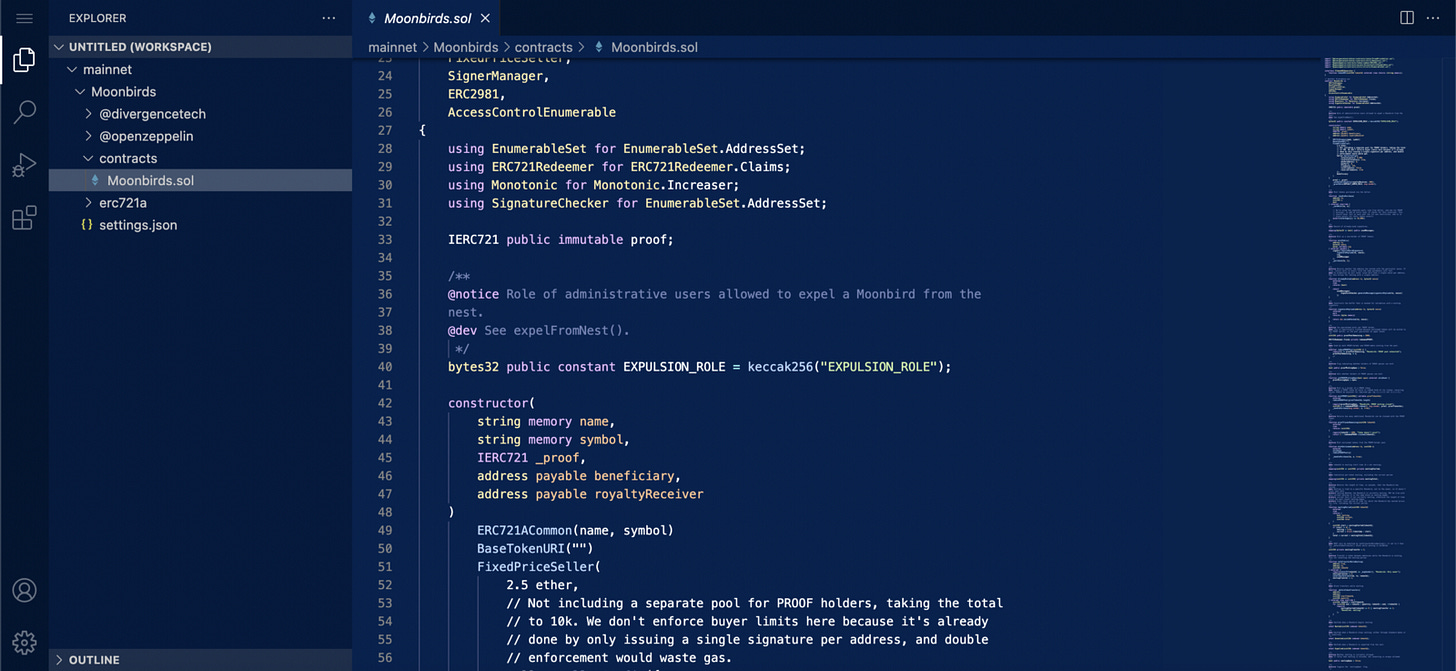
Task: Click SignerManager on line 24
Action: 495,76
